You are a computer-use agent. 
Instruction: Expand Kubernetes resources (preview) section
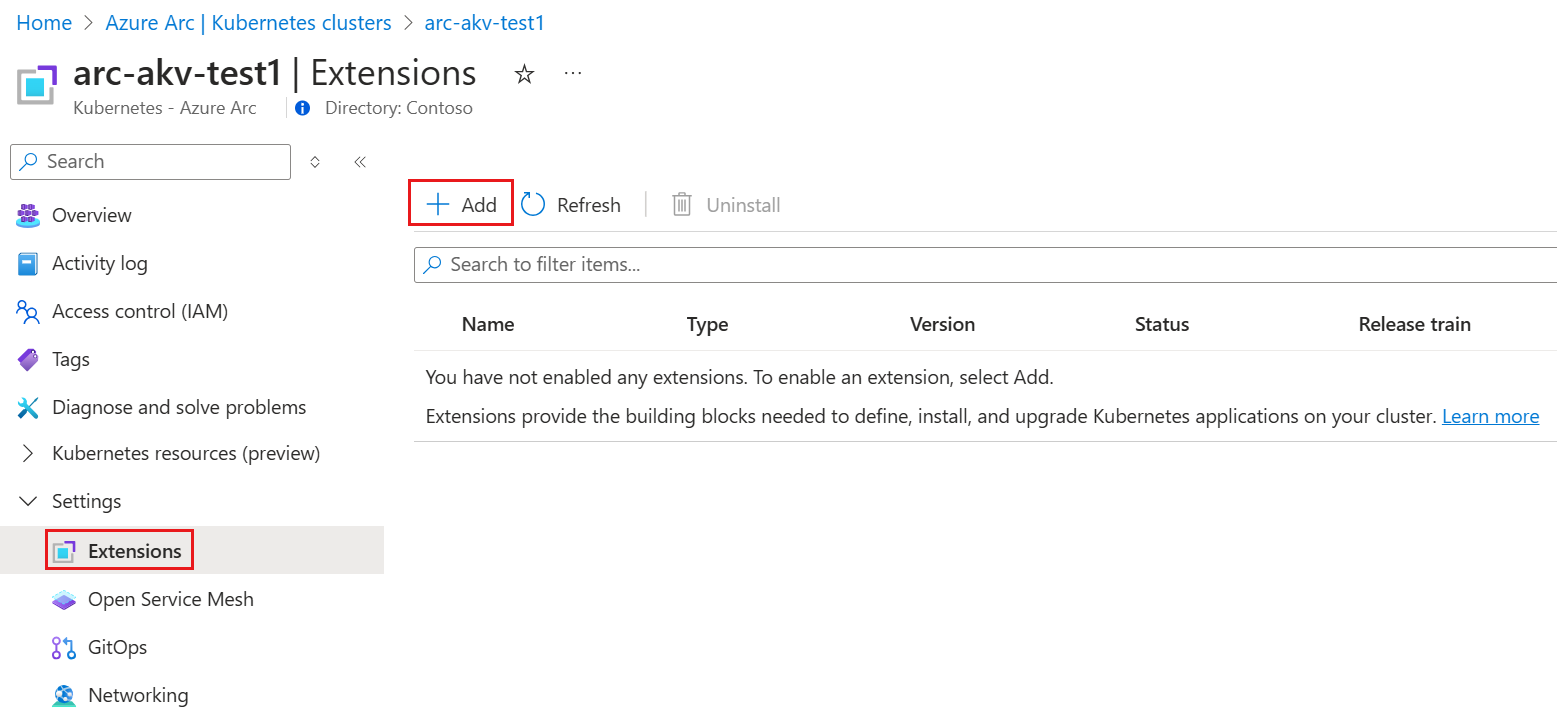(x=28, y=454)
